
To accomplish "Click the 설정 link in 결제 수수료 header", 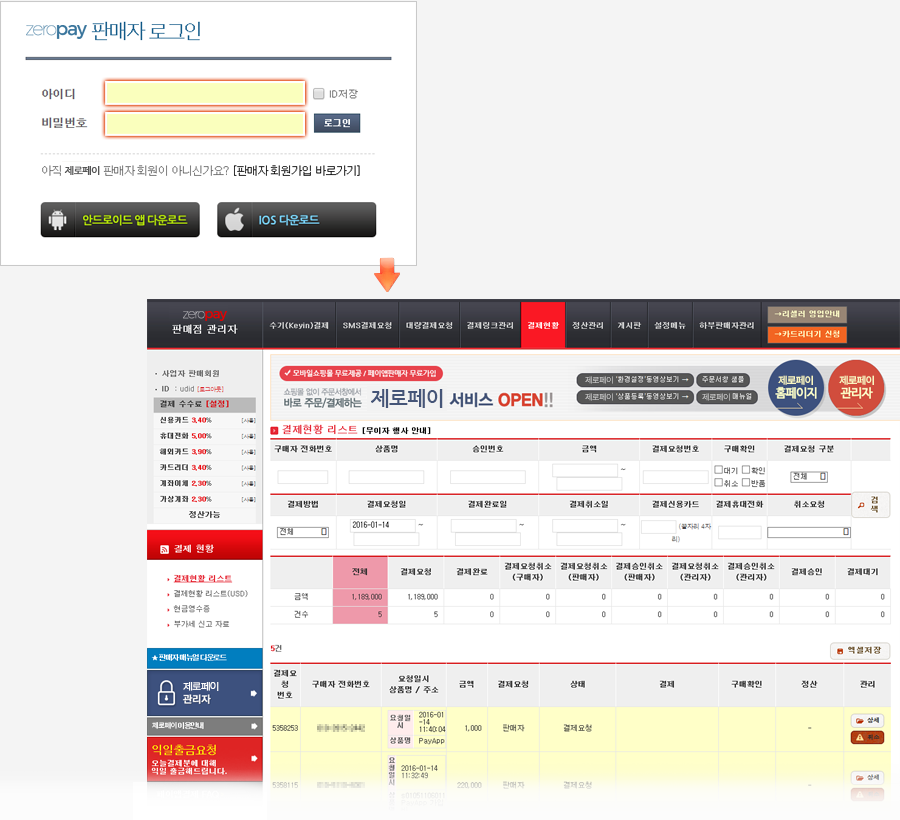I will pos(218,404).
